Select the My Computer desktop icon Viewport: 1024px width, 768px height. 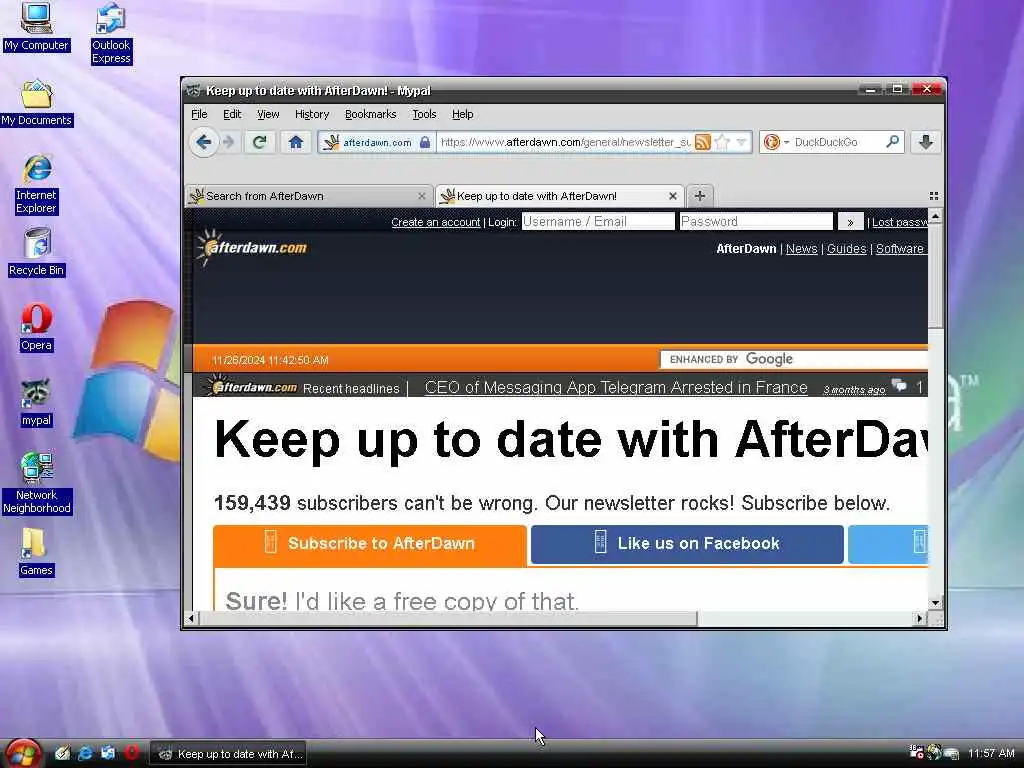pyautogui.click(x=36, y=27)
